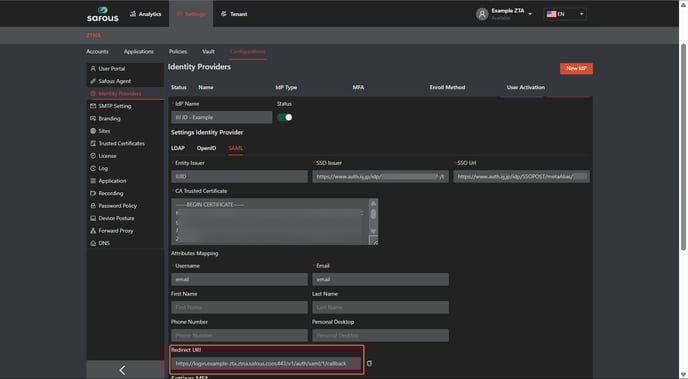This screenshot has height=379, width=688.
Task: Click the Last Name input field
Action: [x=380, y=307]
